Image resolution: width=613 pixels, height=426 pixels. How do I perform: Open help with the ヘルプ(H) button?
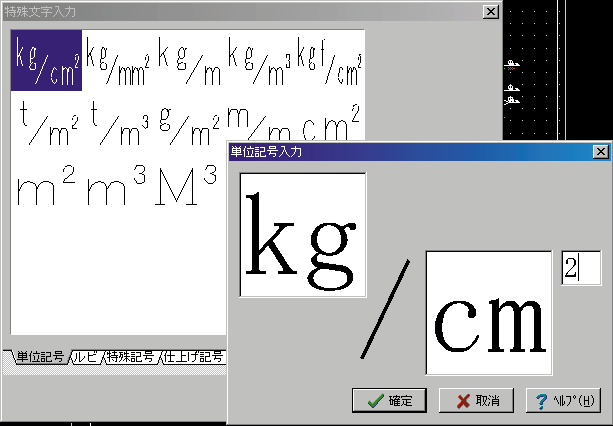[563, 400]
